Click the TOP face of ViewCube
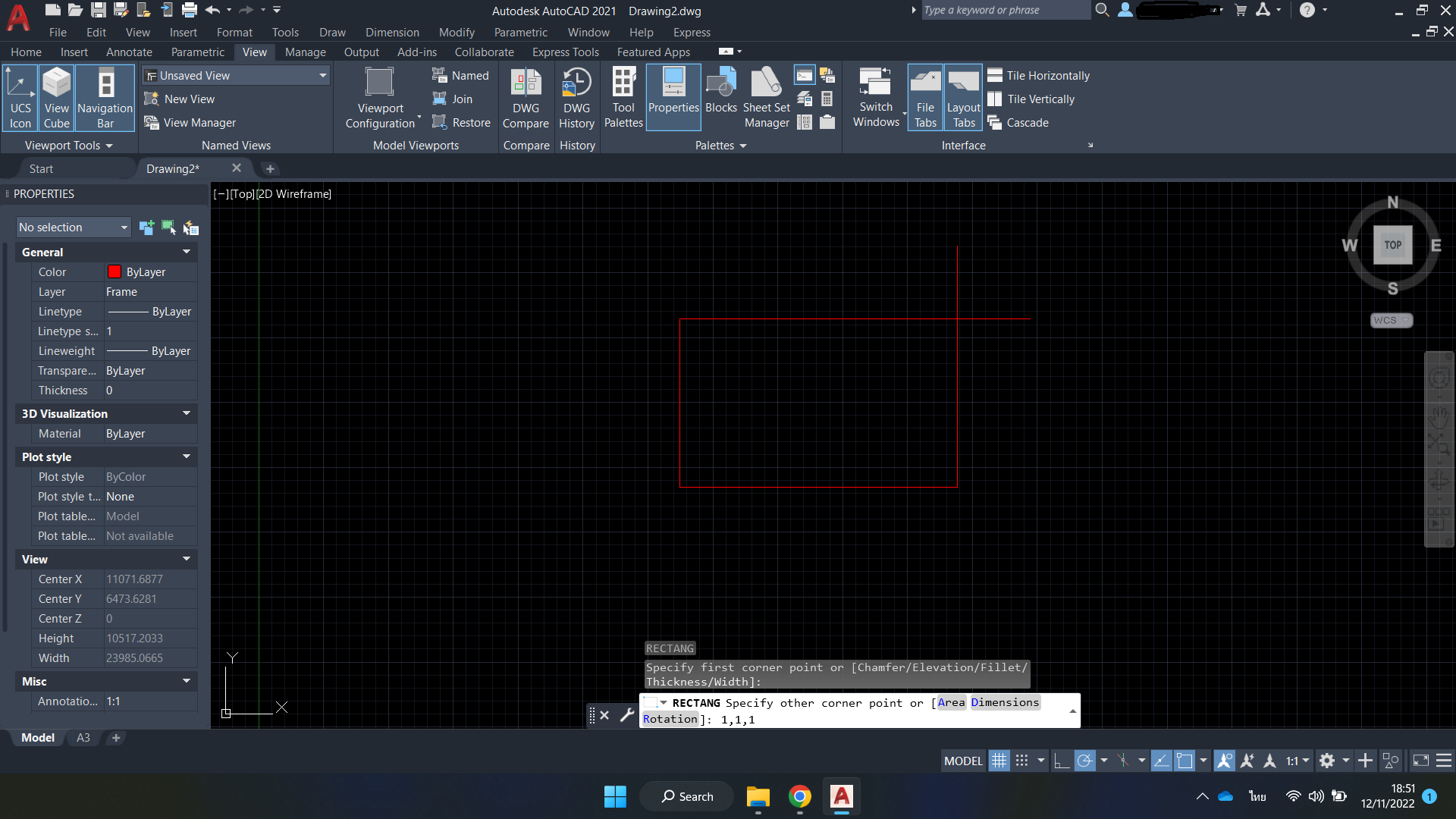 click(1393, 245)
